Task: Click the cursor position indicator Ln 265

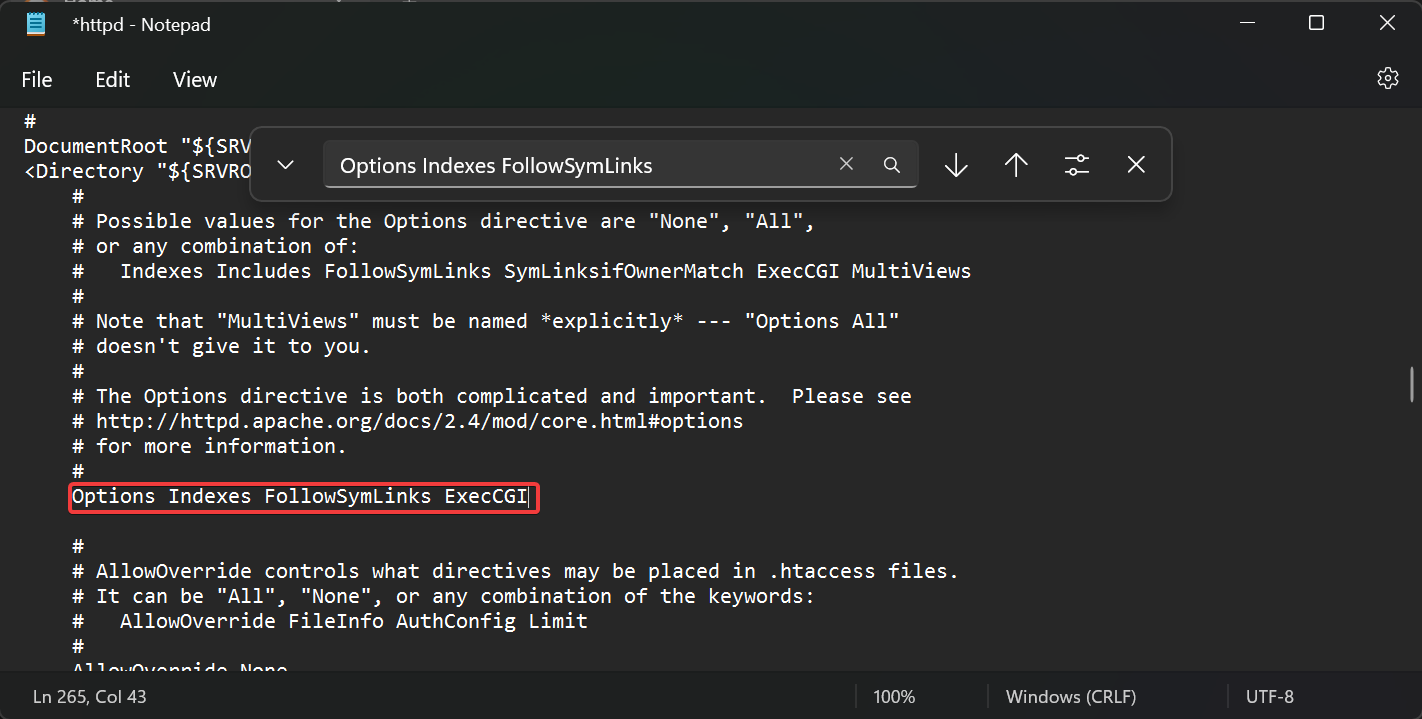Action: [x=90, y=696]
